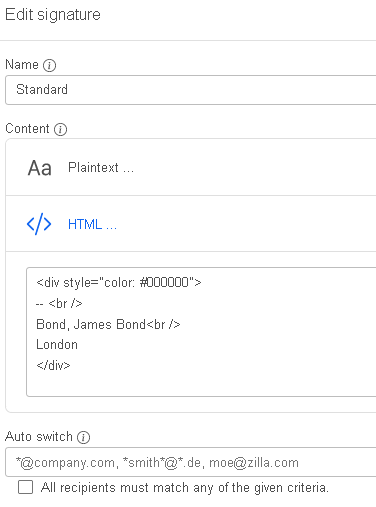
Task: Click the Auto switch info icon
Action: click(x=83, y=437)
